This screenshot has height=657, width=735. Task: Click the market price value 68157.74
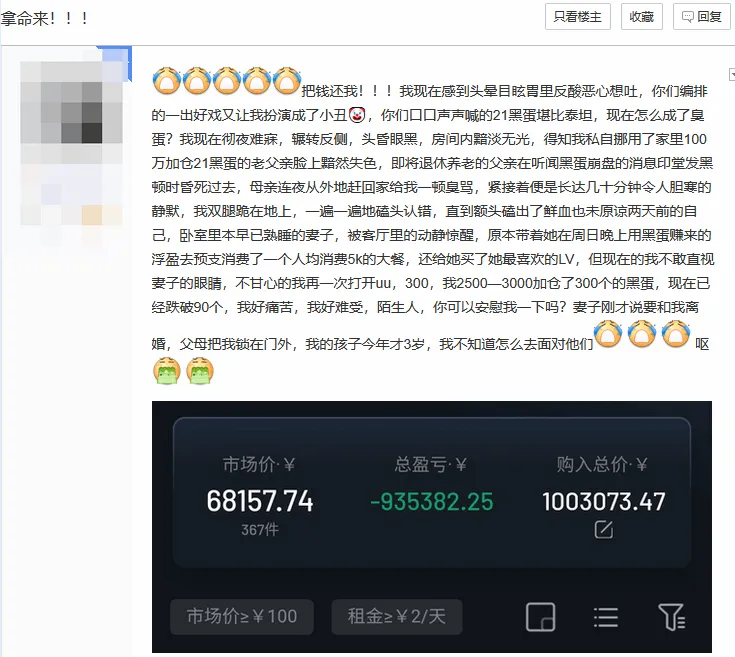click(260, 501)
